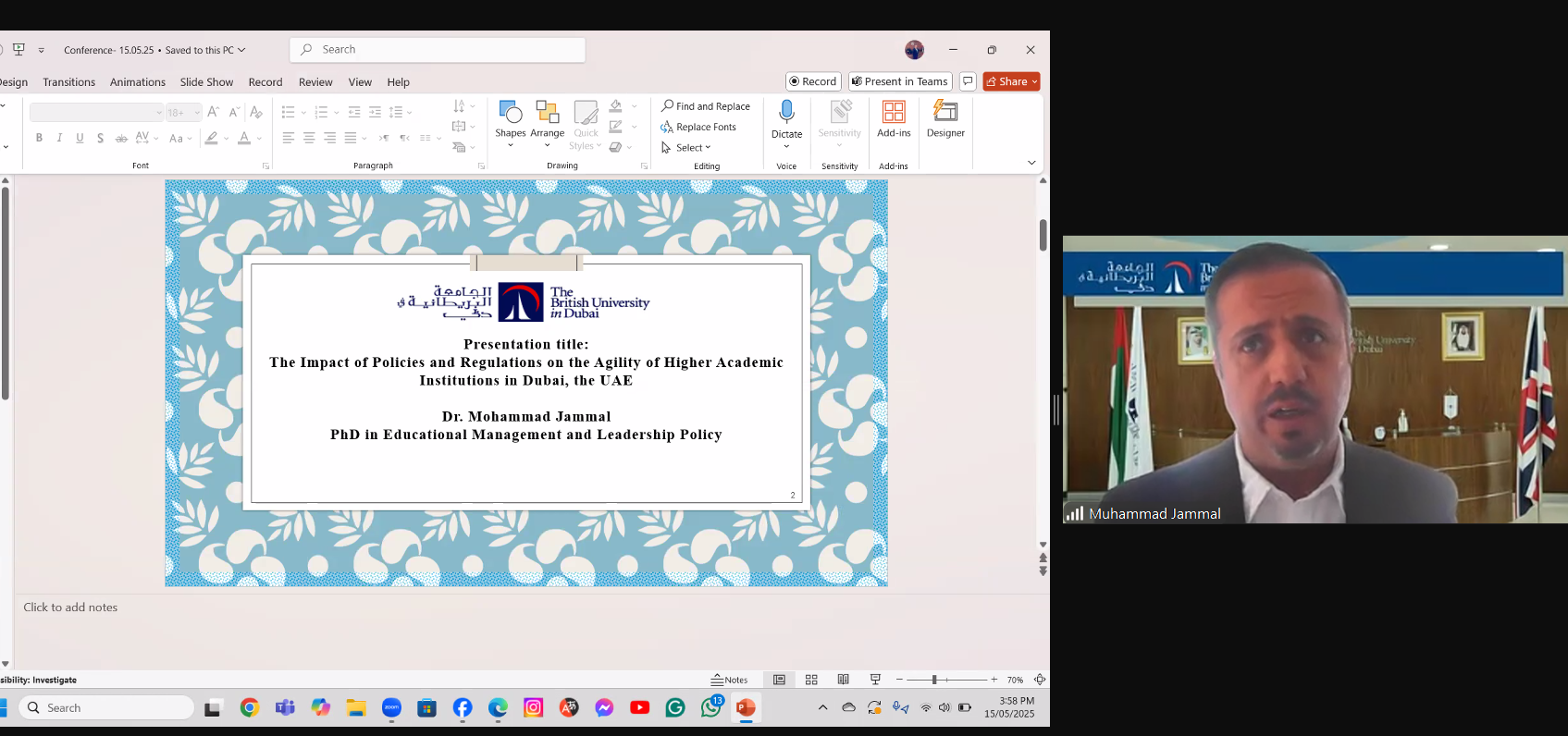
Task: Toggle bold formatting
Action: (39, 138)
